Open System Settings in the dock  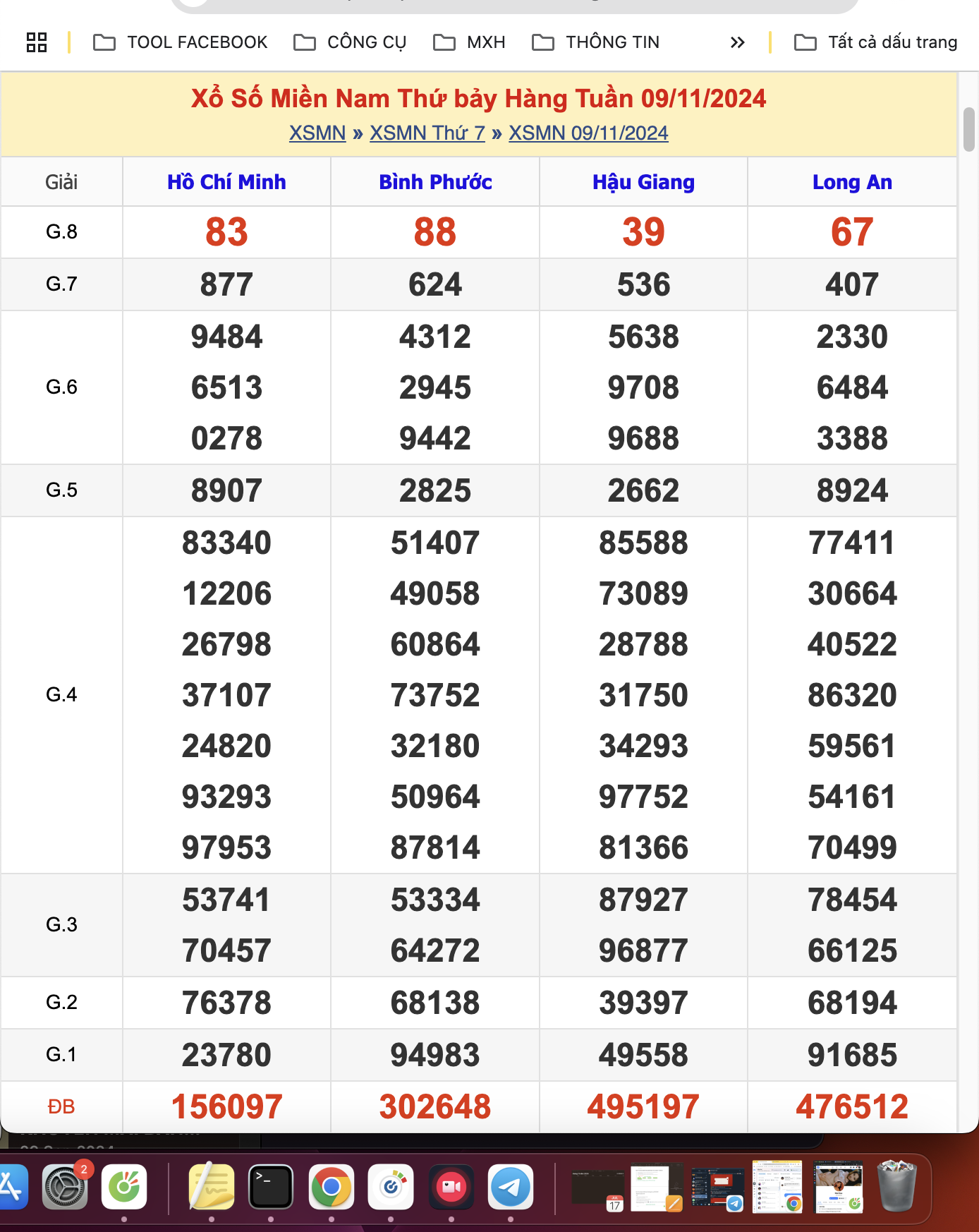click(x=65, y=1187)
